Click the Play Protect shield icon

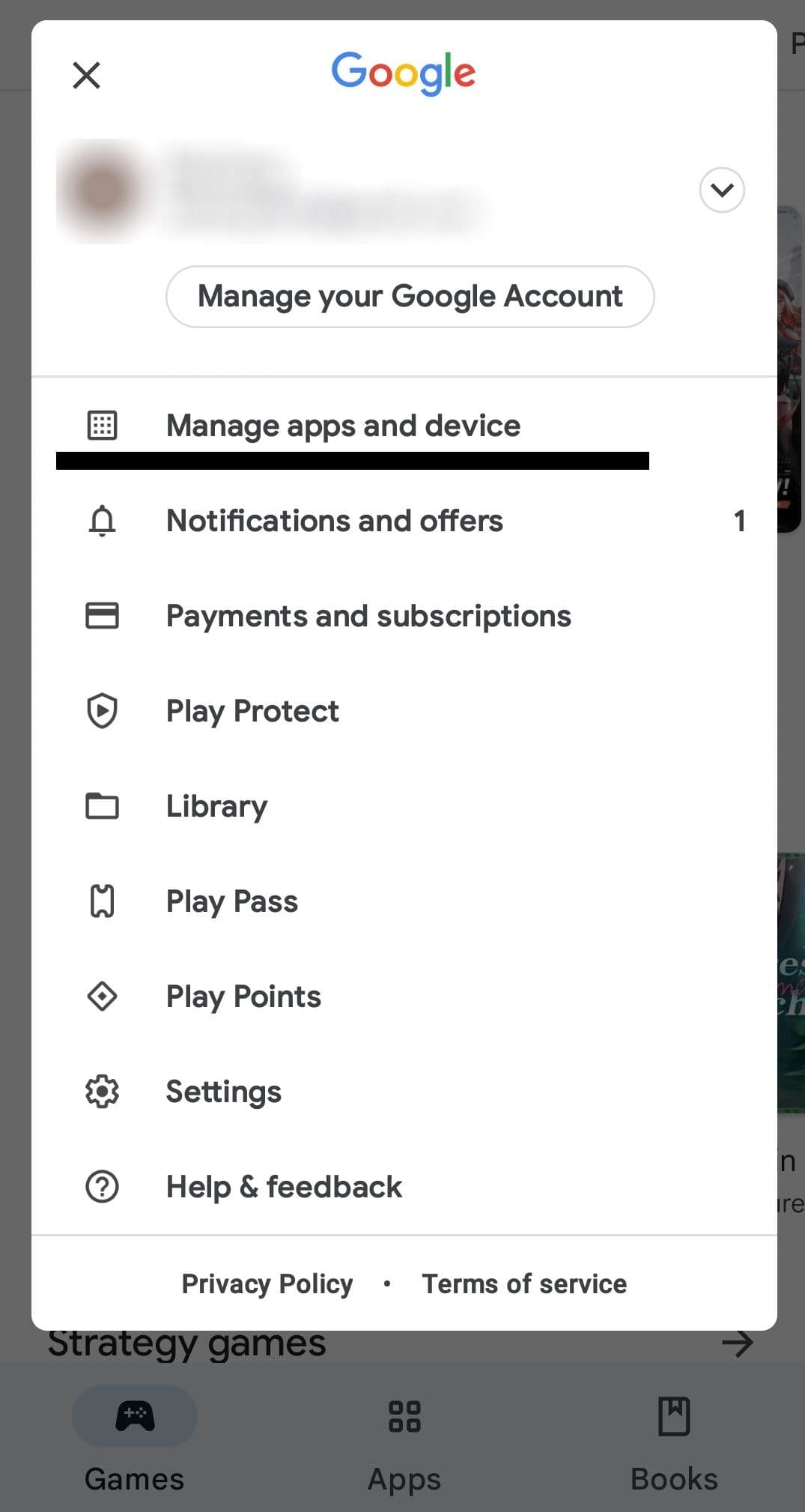point(102,711)
